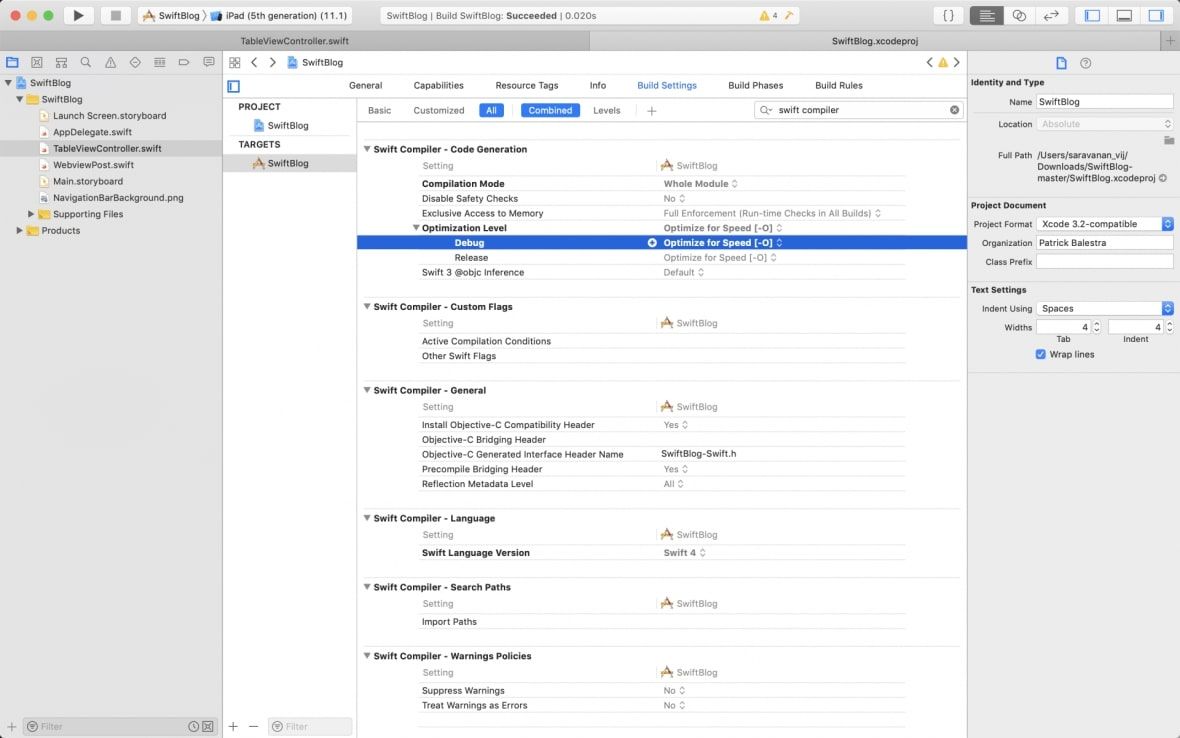
Task: Open the Build Rules tab
Action: [838, 86]
